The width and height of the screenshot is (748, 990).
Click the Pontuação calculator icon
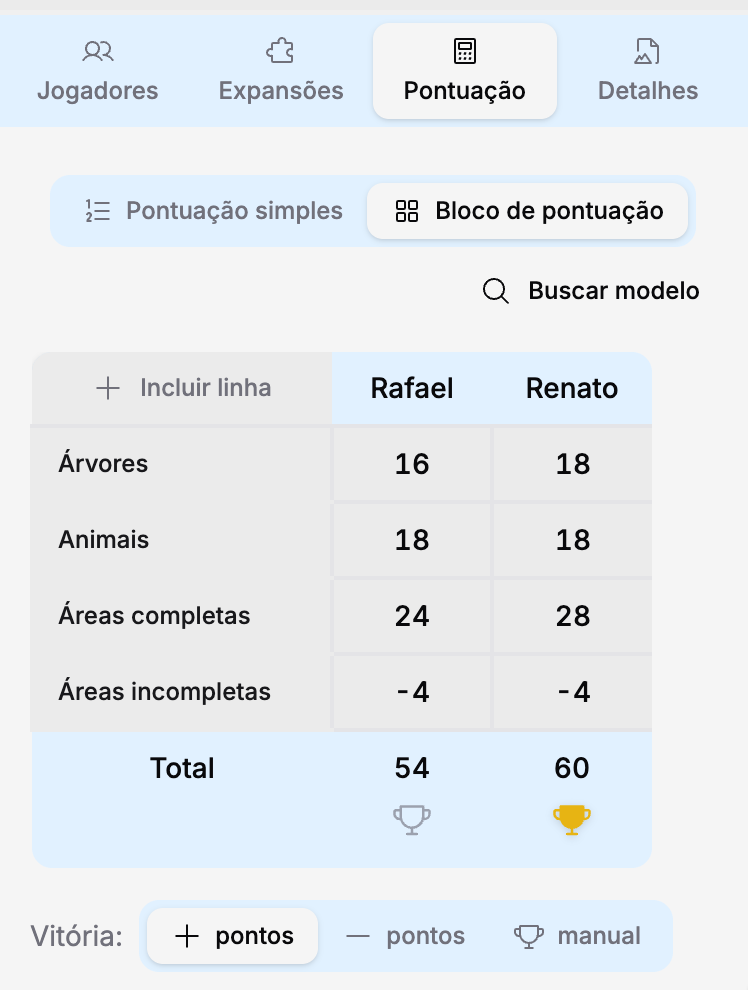coord(465,51)
